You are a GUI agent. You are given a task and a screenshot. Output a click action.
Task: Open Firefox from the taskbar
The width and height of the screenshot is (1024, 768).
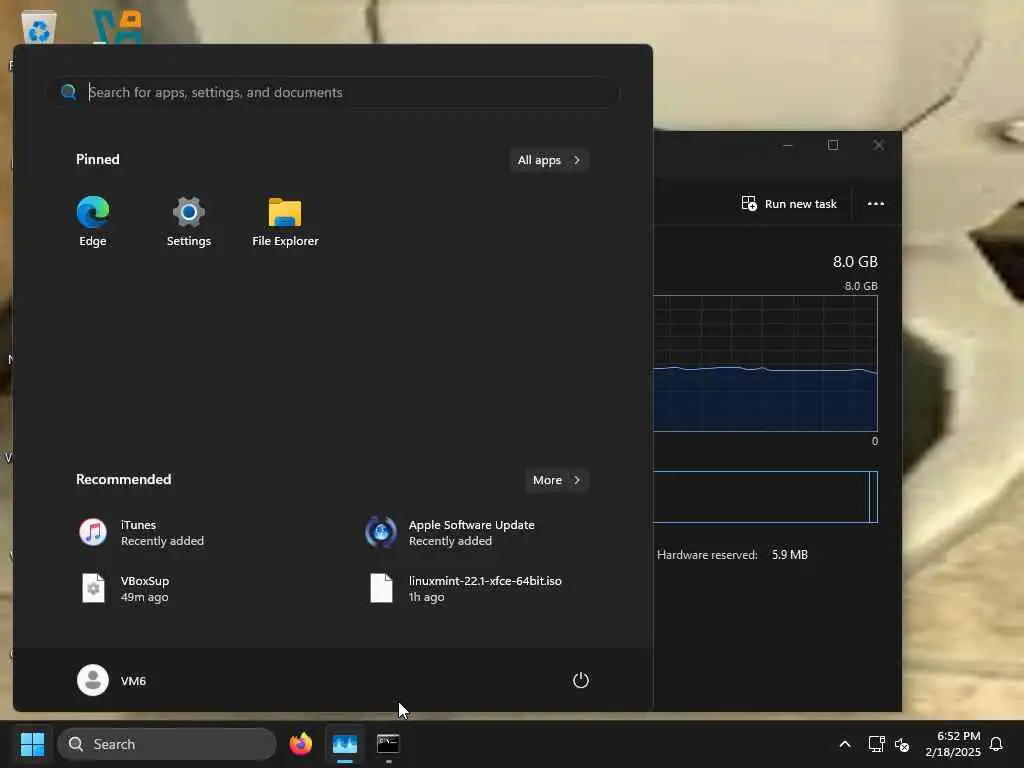(x=300, y=744)
